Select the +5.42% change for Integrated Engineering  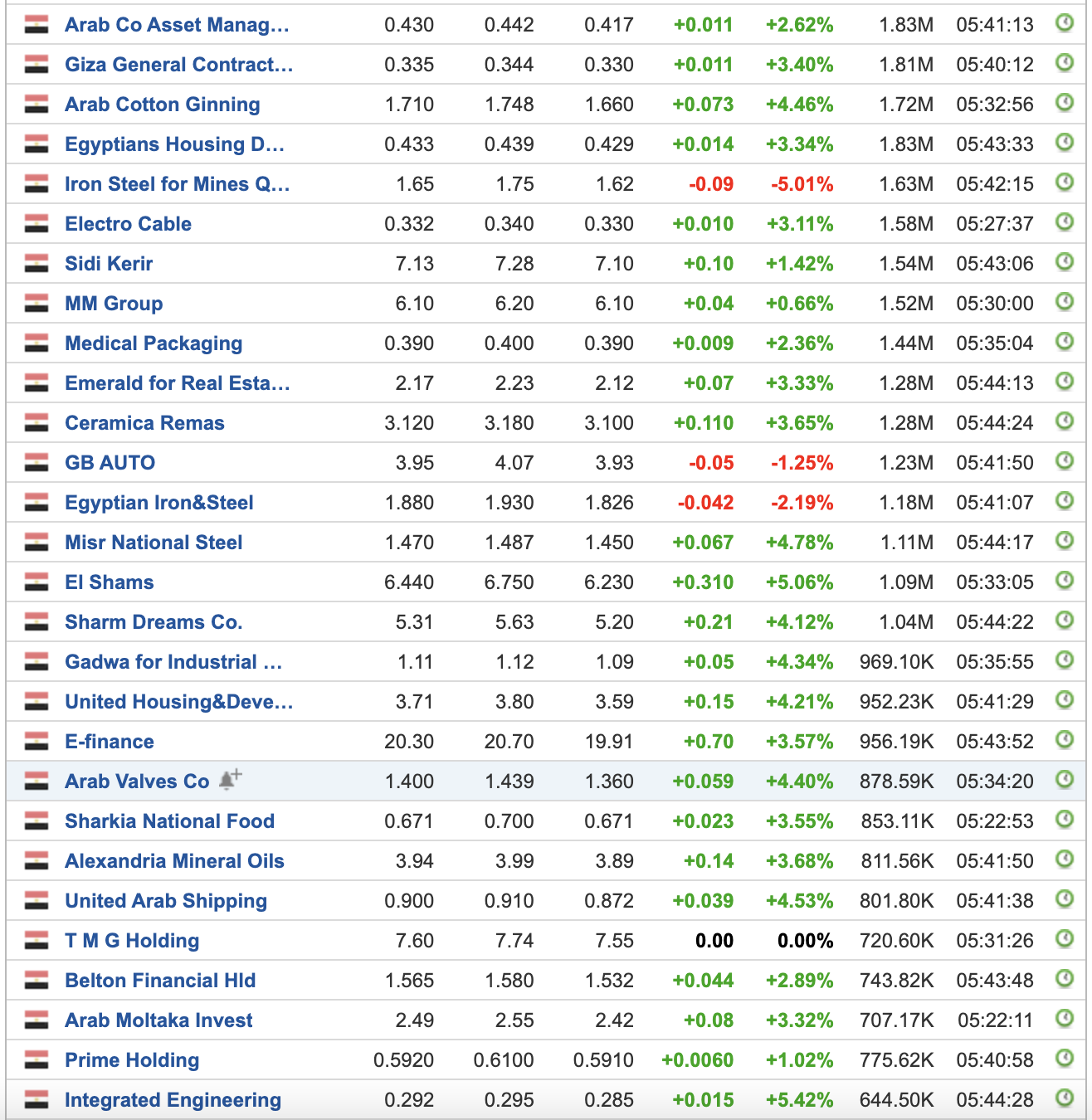coord(799,1100)
